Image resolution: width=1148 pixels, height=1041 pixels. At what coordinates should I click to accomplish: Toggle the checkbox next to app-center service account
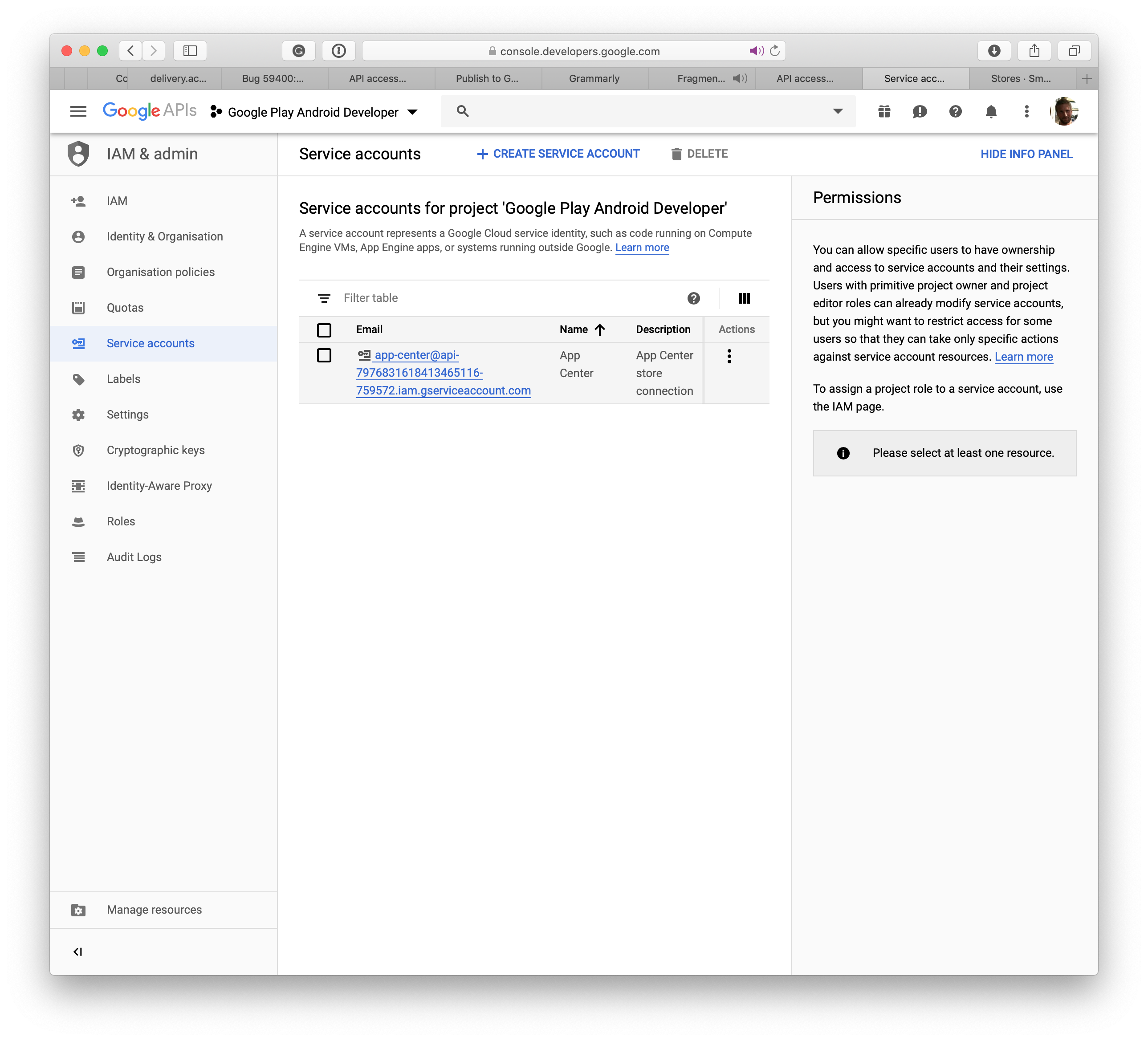click(324, 356)
